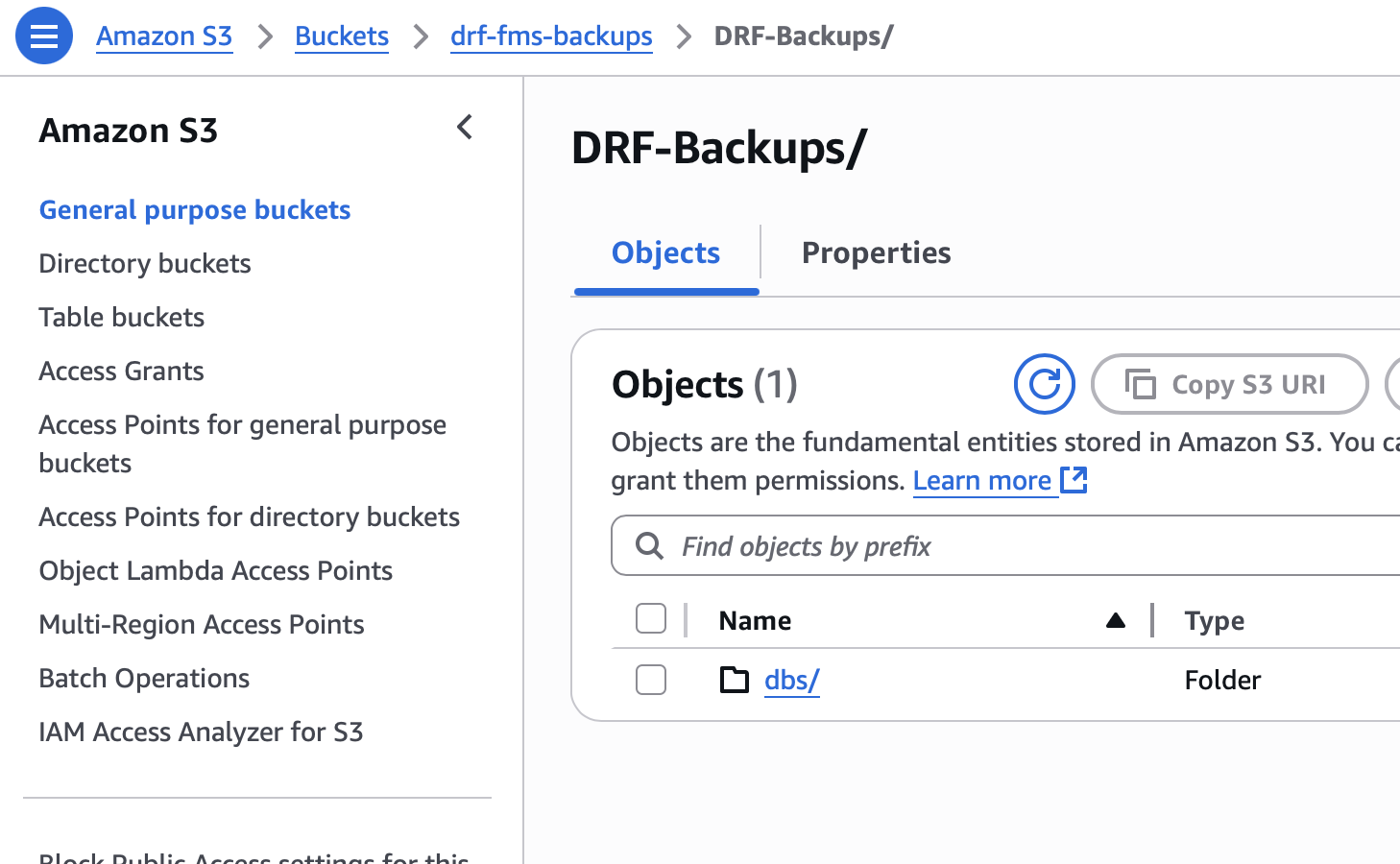Open the dbs/ folder link
The image size is (1400, 864).
792,680
